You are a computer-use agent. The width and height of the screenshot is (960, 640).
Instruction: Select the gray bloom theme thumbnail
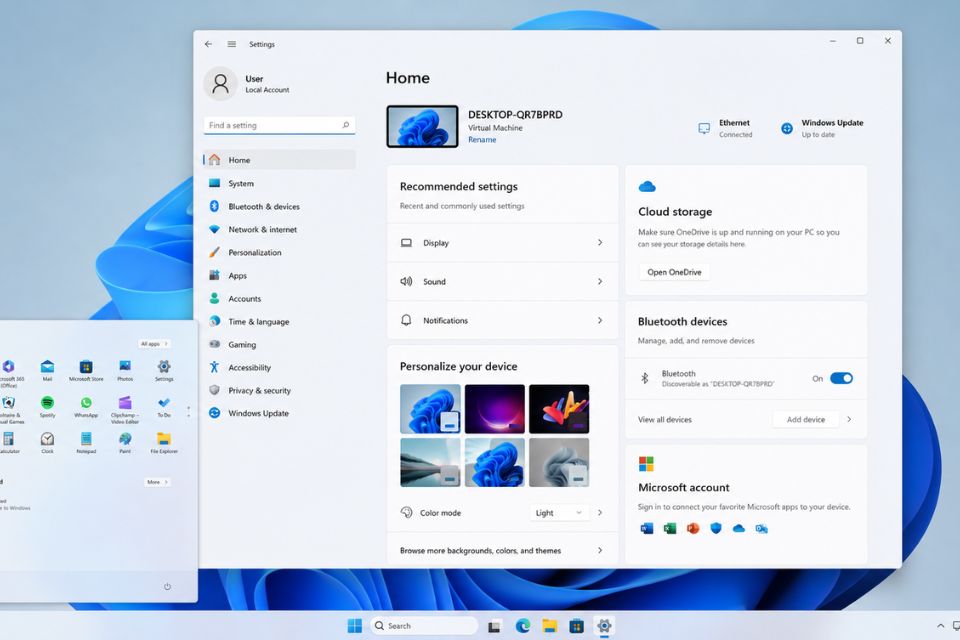[x=559, y=462]
